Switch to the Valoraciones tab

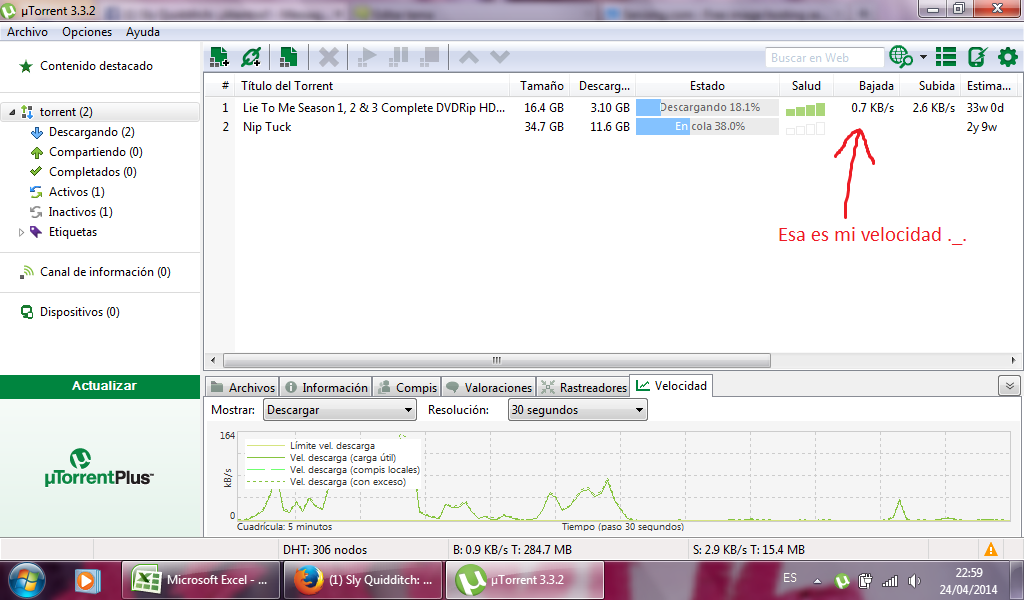click(489, 388)
